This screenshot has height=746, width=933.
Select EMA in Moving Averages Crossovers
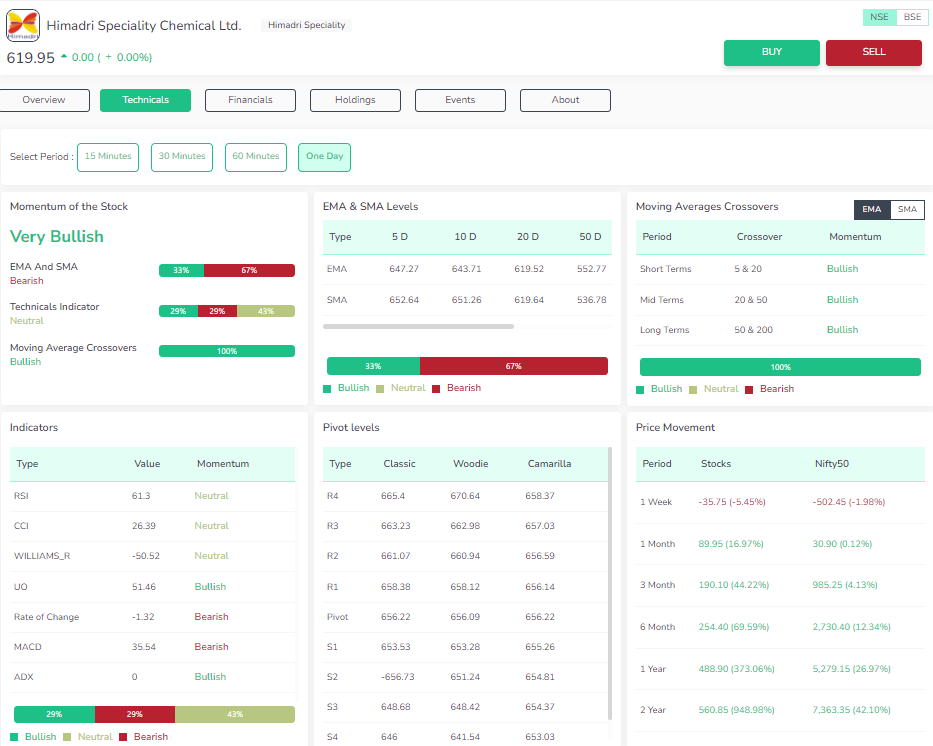pyautogui.click(x=871, y=209)
